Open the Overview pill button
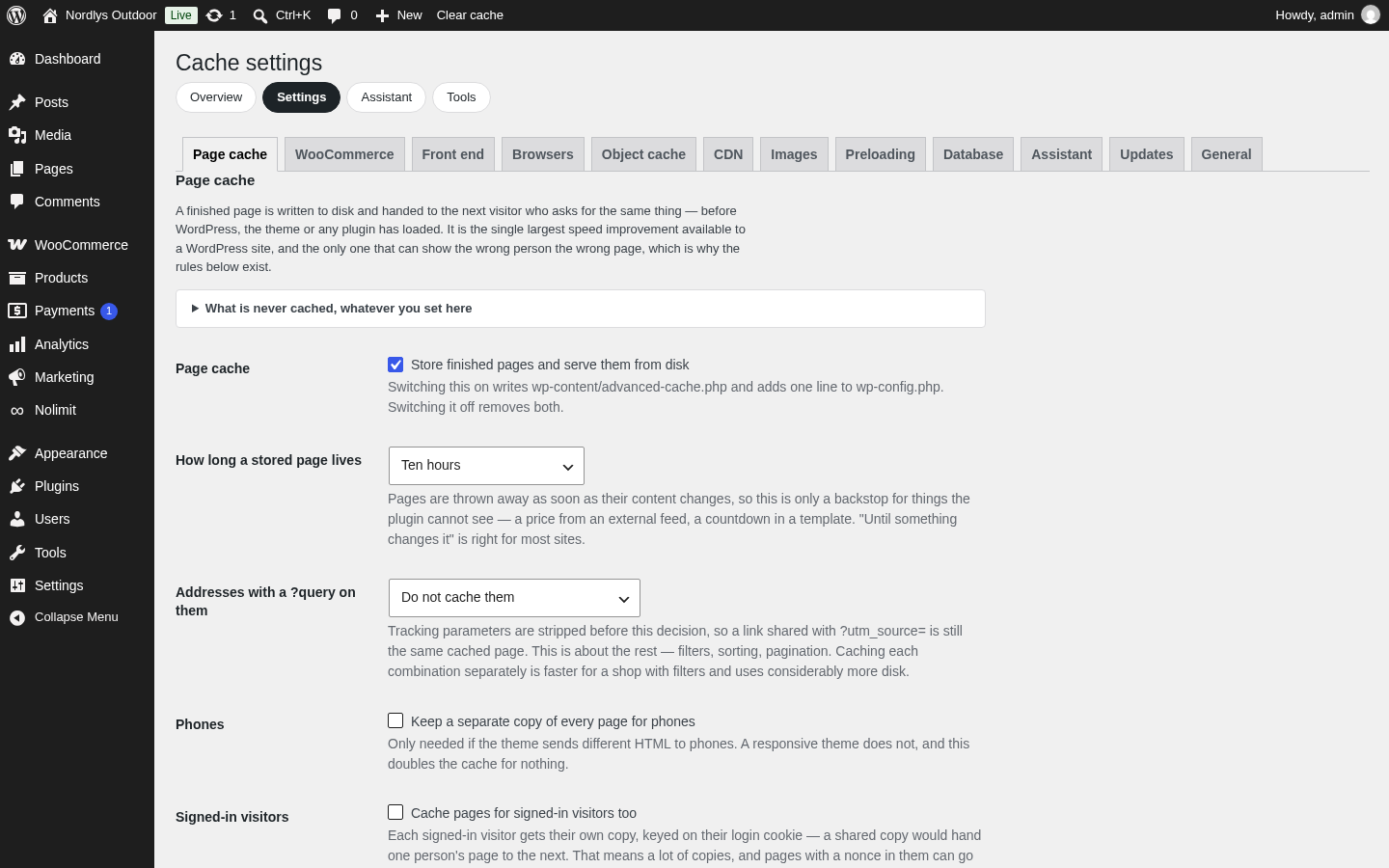Viewport: 1389px width, 868px height. [216, 97]
